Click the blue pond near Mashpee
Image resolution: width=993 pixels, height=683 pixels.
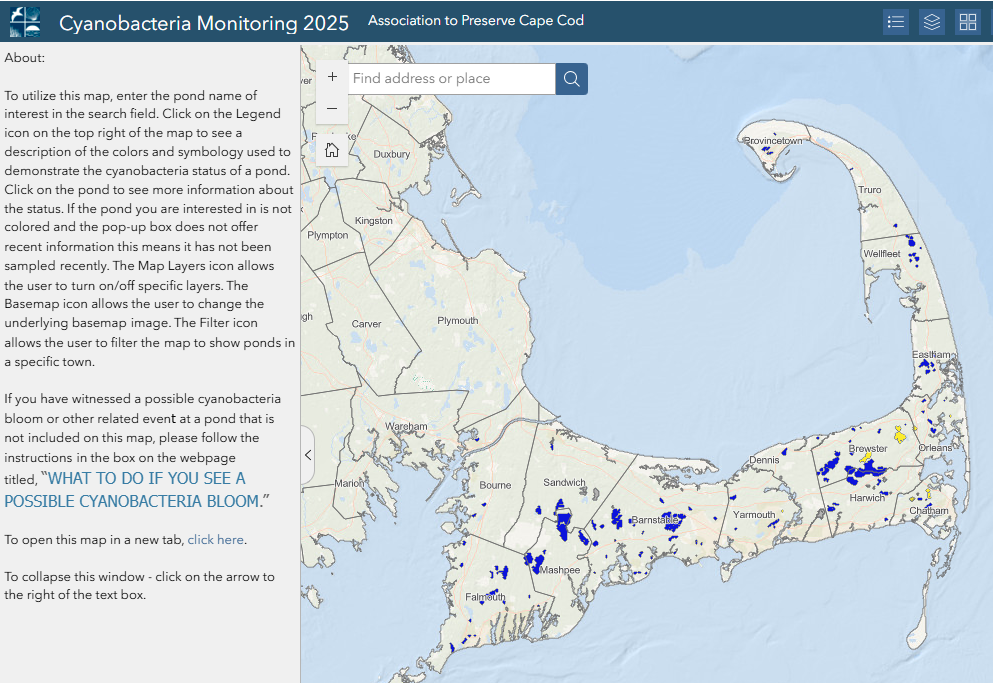point(535,561)
